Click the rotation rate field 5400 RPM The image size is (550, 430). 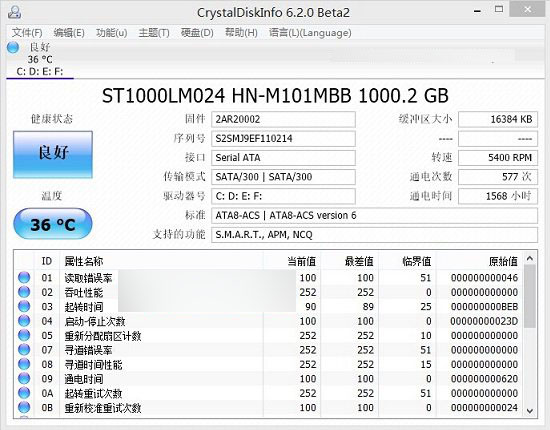pyautogui.click(x=498, y=158)
